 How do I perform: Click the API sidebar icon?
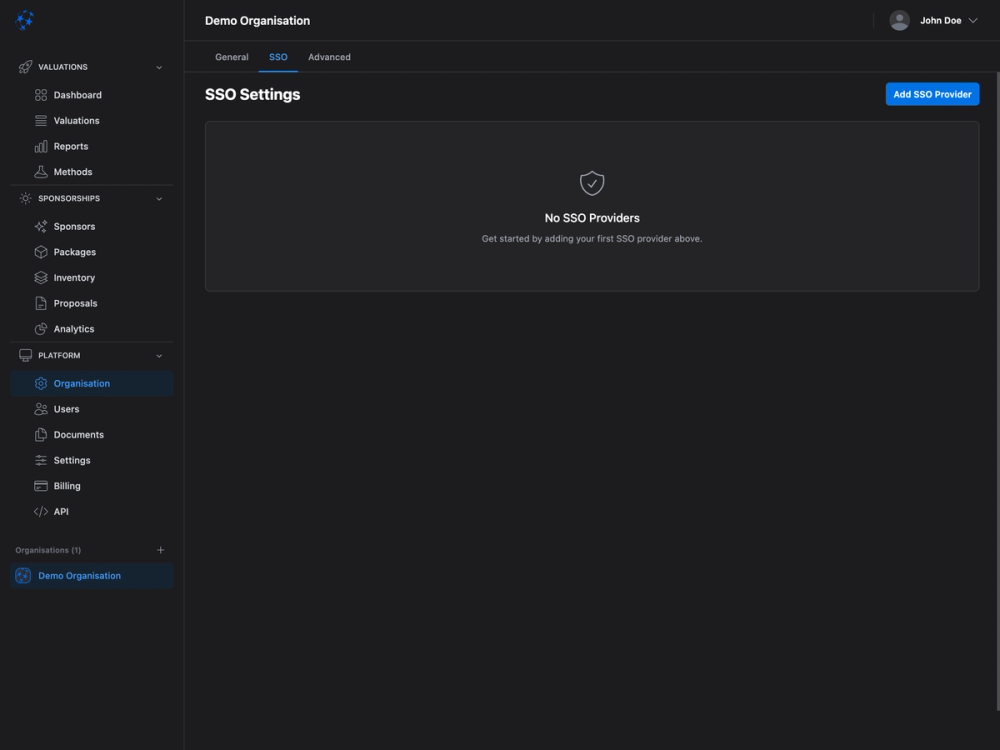tap(40, 511)
